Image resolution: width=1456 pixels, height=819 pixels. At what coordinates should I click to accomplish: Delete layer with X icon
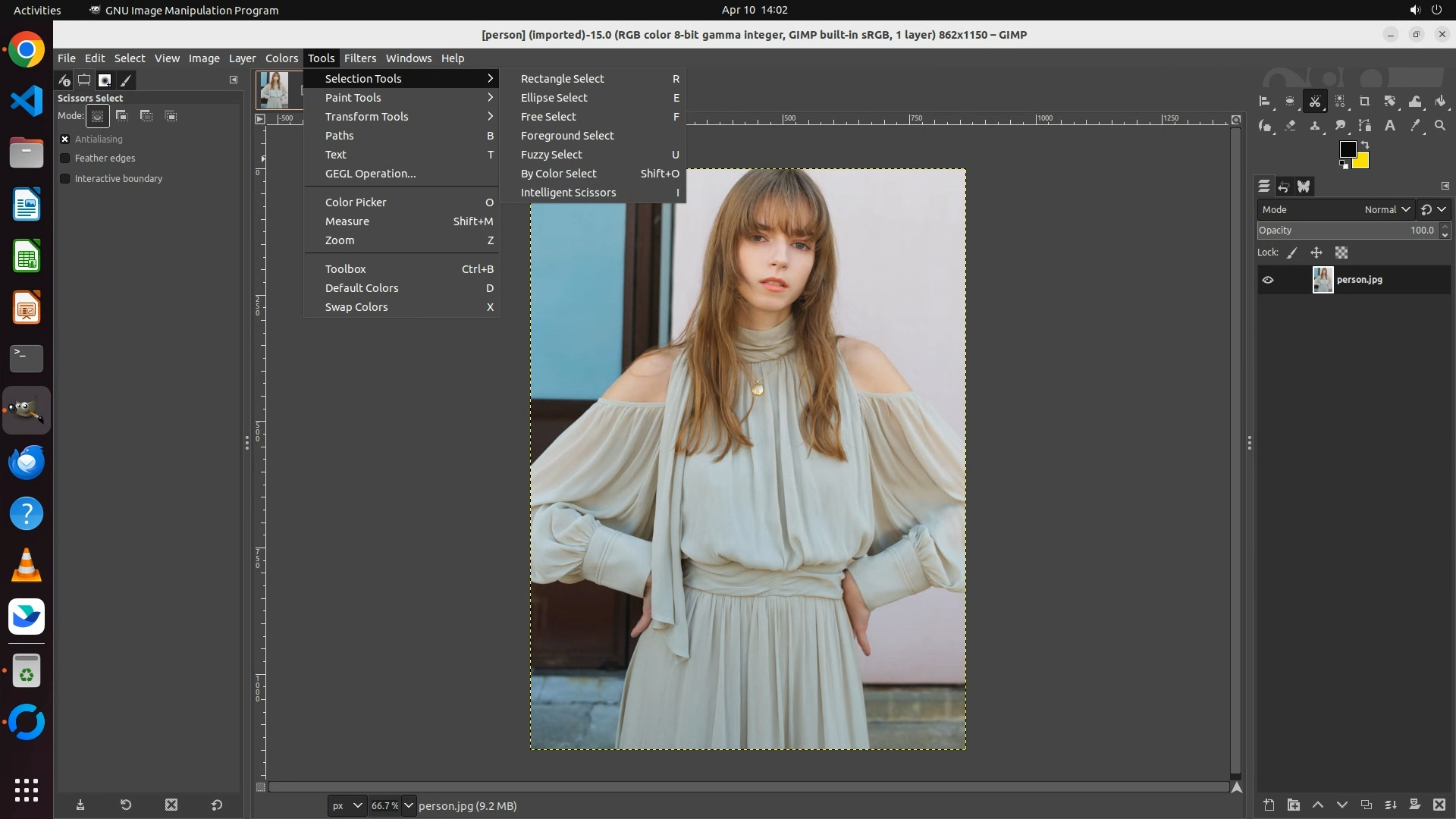tap(1439, 805)
